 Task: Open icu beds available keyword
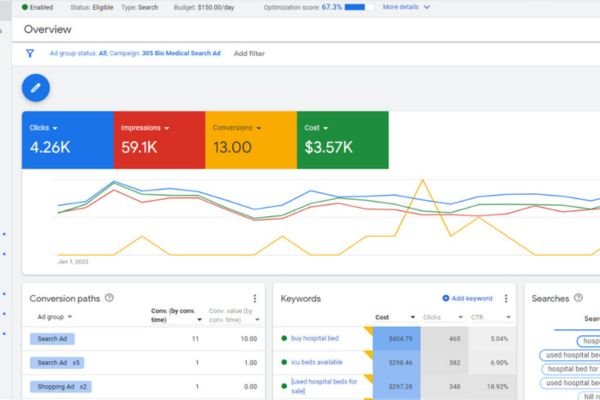(x=316, y=362)
